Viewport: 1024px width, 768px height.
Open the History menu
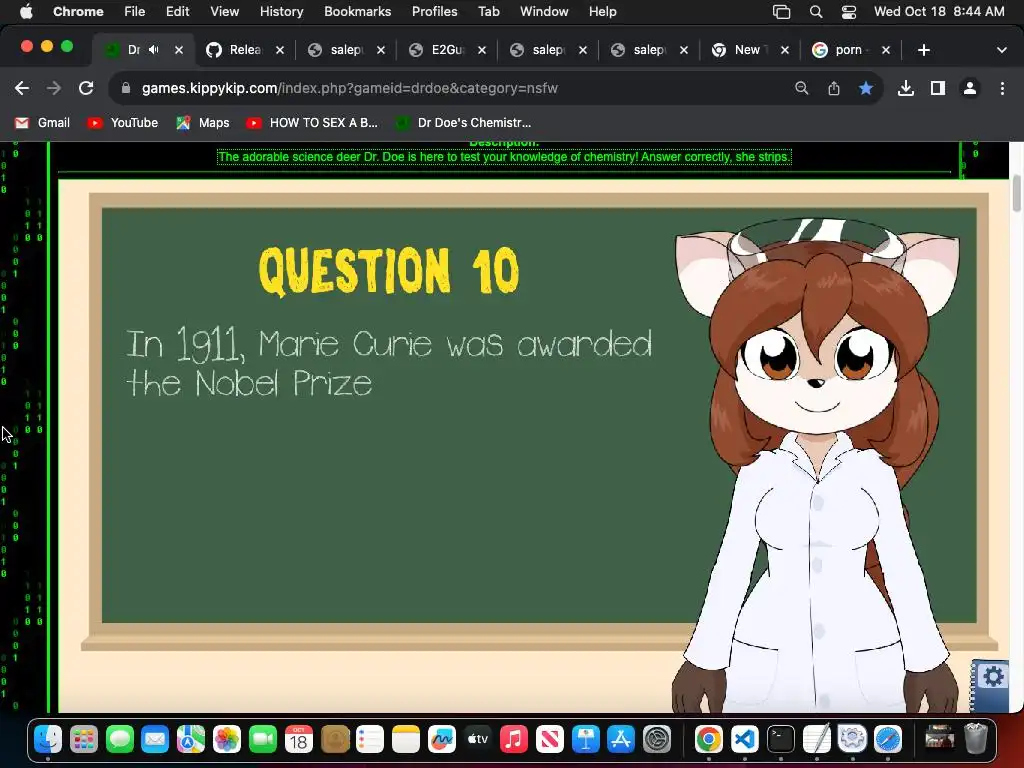[281, 12]
